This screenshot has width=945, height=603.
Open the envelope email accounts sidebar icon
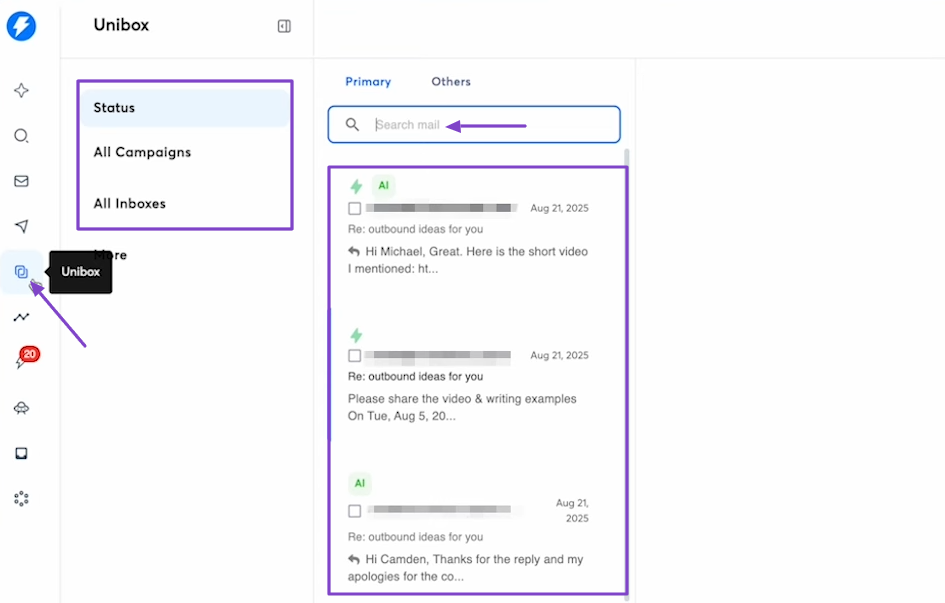click(21, 181)
